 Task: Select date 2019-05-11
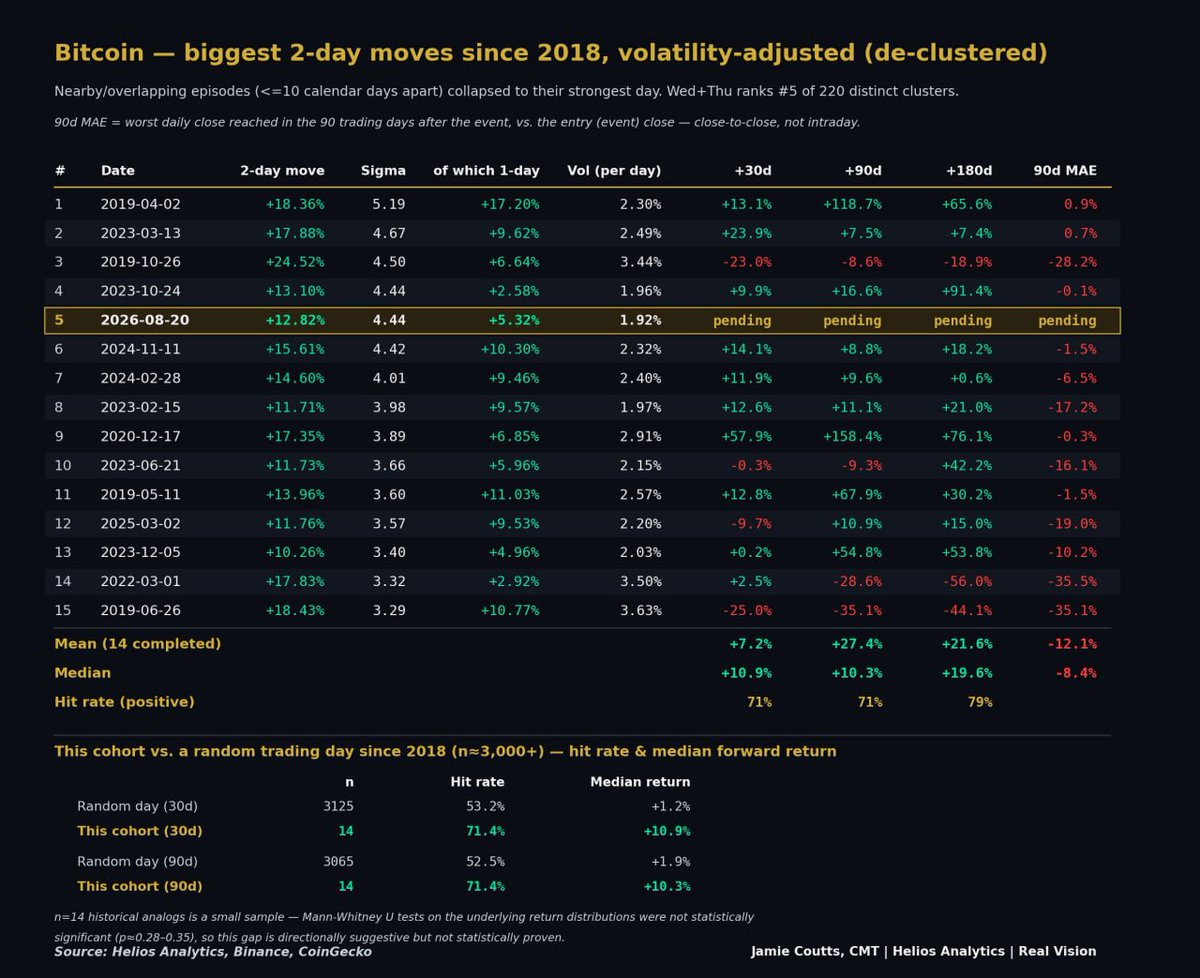point(141,494)
